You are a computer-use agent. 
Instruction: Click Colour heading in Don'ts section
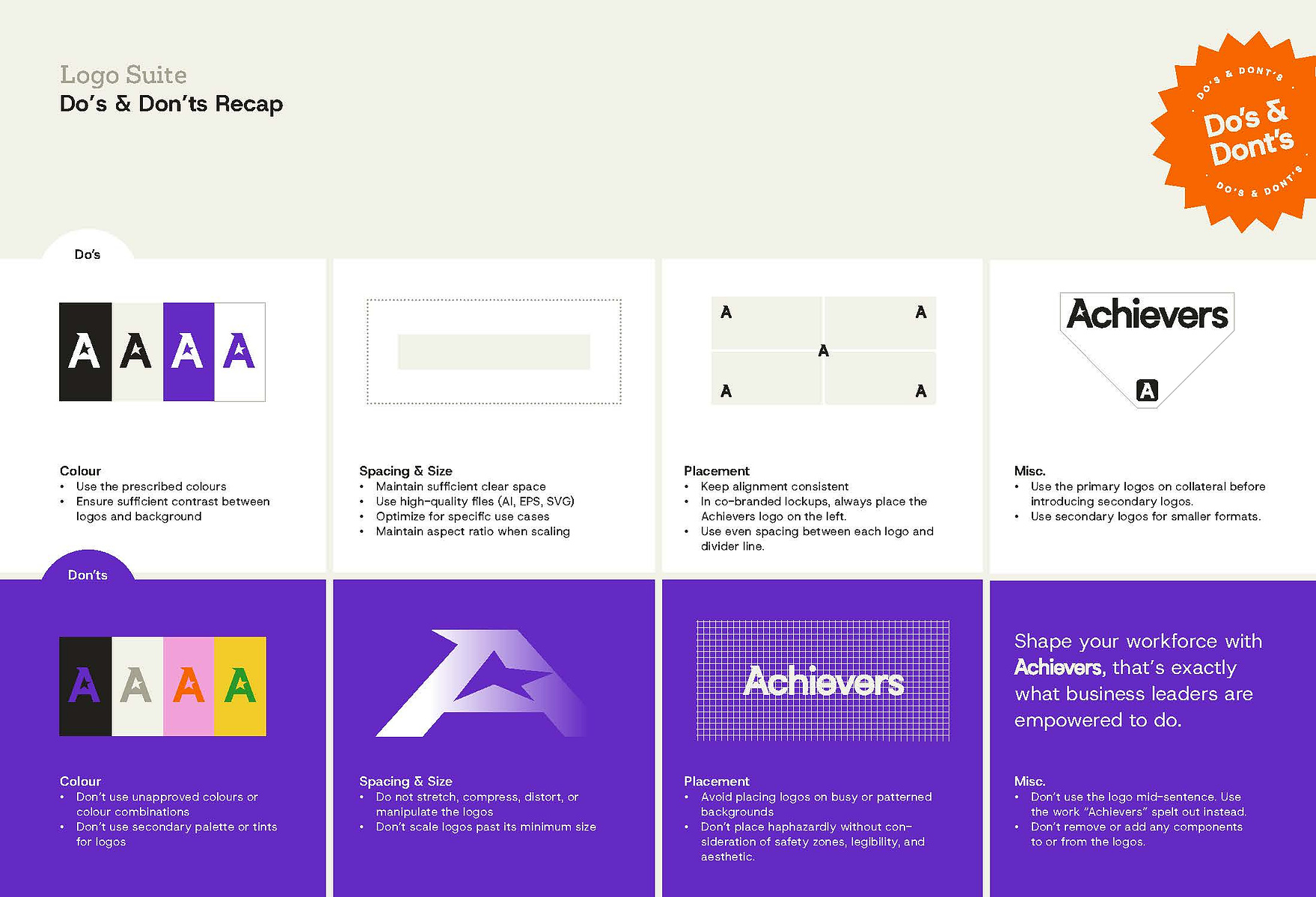(80, 781)
